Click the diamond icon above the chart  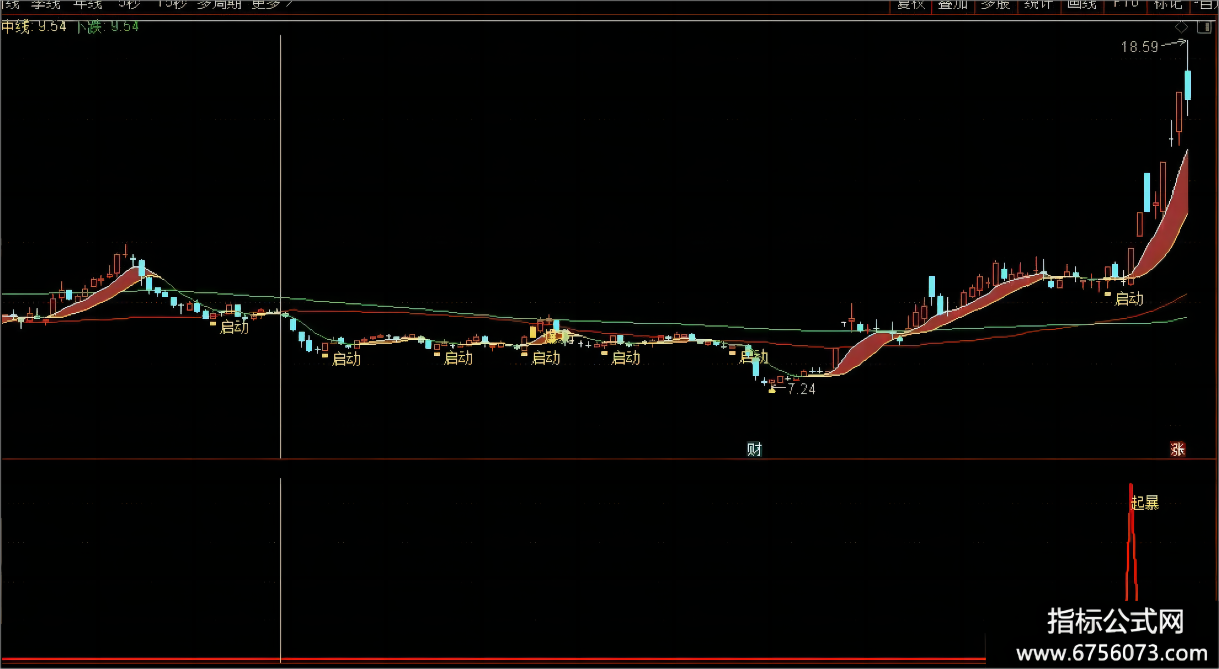[x=1181, y=28]
